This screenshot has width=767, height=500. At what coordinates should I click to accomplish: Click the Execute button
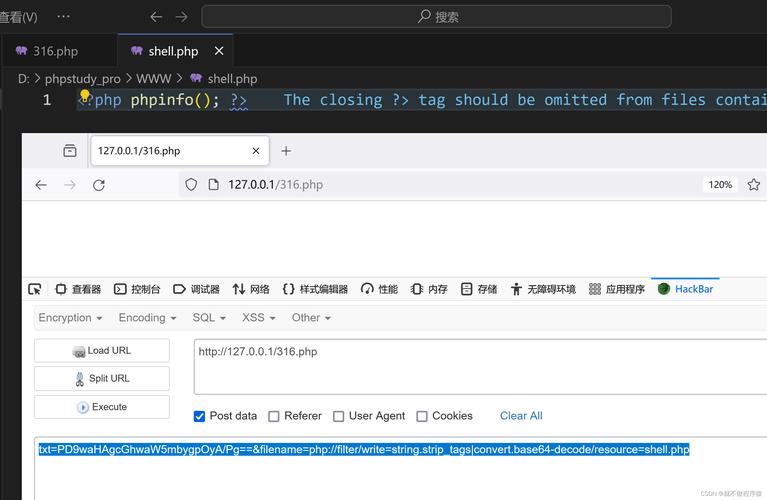[102, 407]
